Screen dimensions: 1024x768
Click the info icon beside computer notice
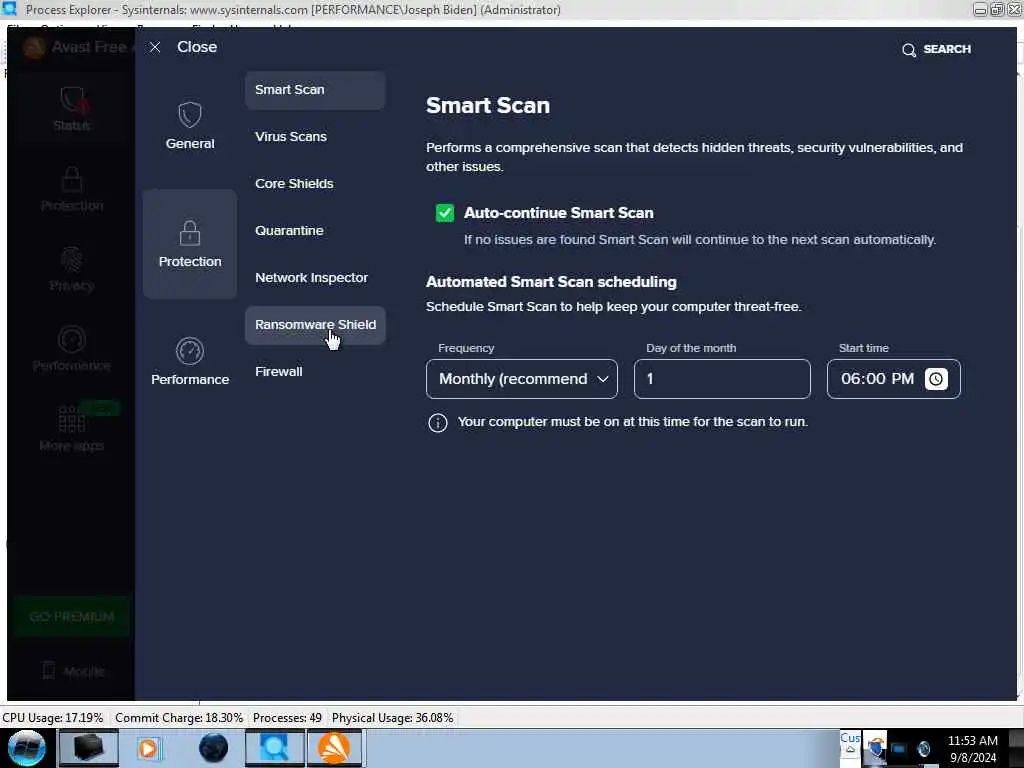tap(438, 423)
